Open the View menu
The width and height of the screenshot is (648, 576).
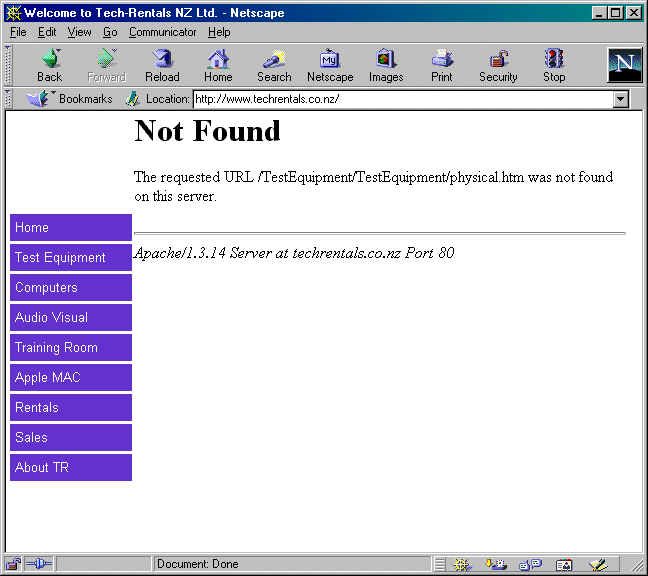click(79, 32)
